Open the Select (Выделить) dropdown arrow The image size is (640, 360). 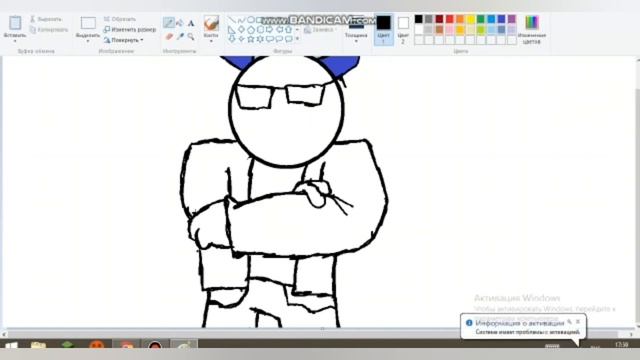(x=88, y=41)
